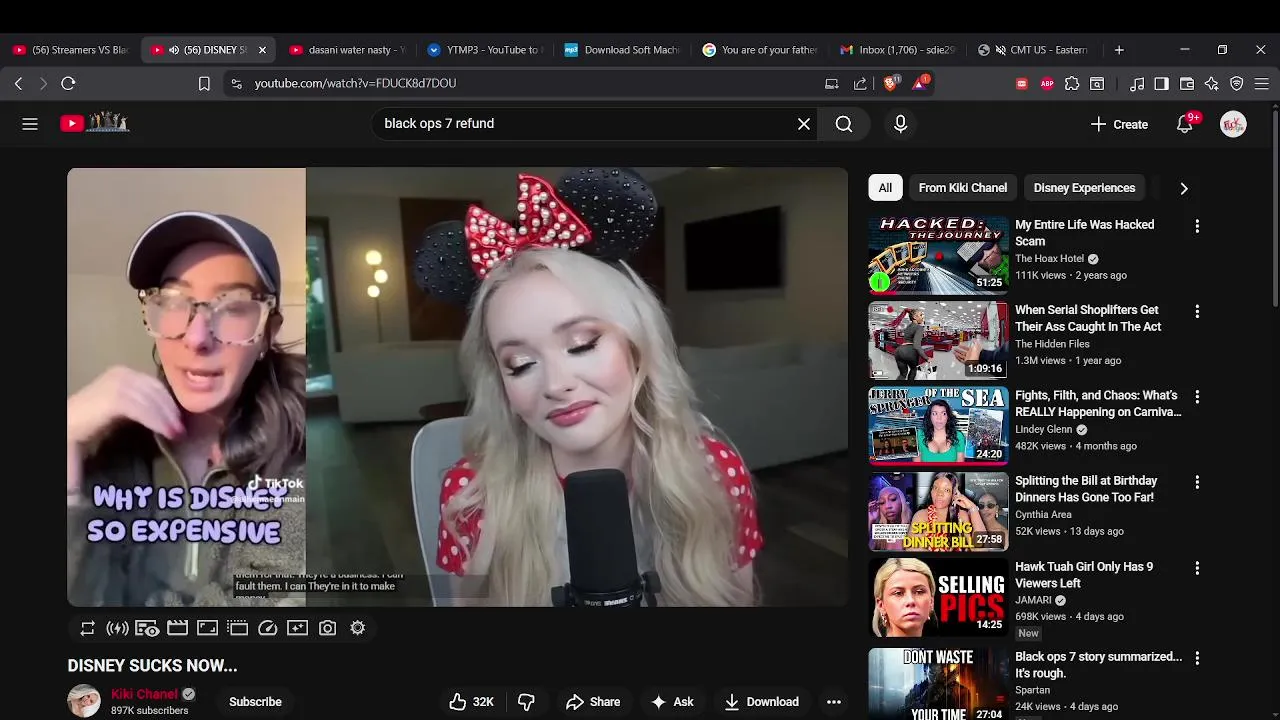Open playback speed gauge icon

[267, 628]
